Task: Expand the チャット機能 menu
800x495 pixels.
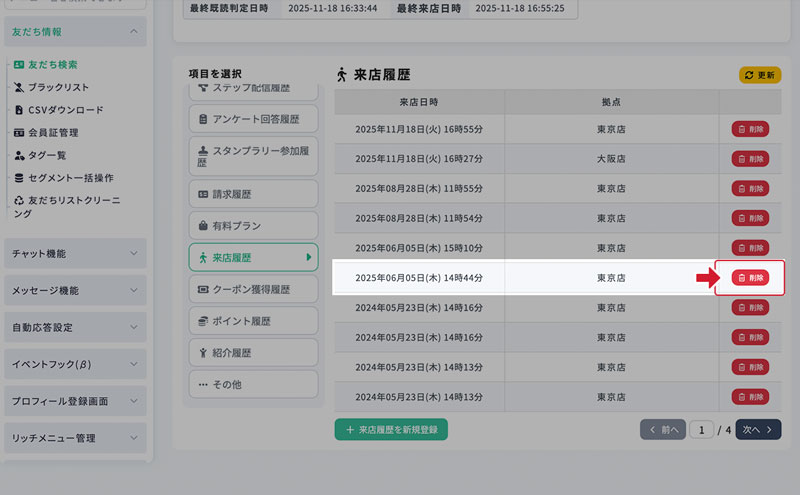Action: click(75, 254)
